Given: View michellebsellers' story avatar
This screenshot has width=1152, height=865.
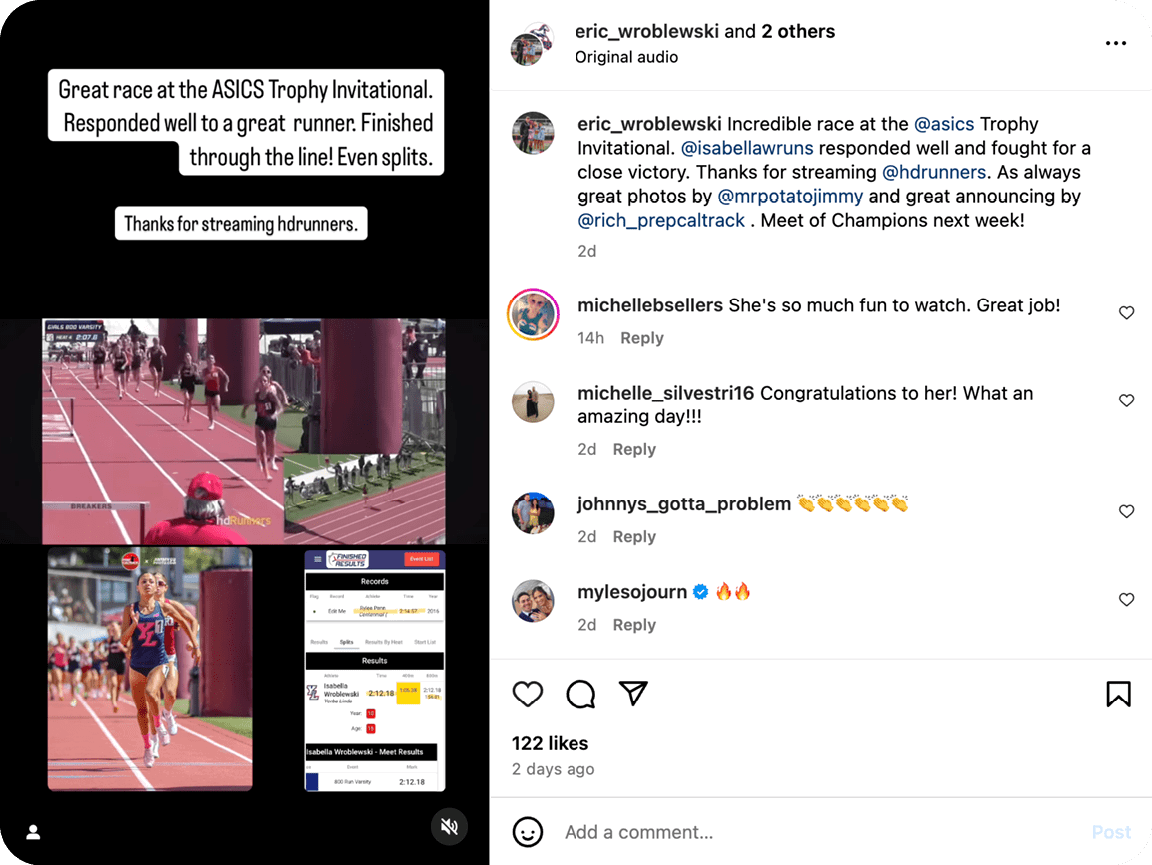Looking at the screenshot, I should [x=533, y=315].
